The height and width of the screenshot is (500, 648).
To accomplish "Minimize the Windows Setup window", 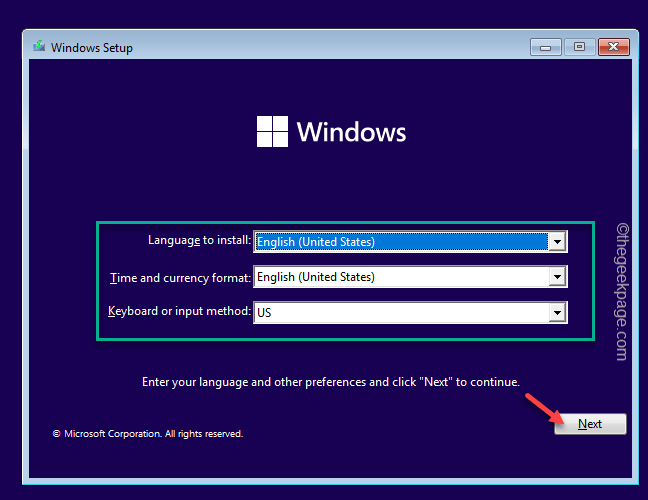I will pos(546,47).
